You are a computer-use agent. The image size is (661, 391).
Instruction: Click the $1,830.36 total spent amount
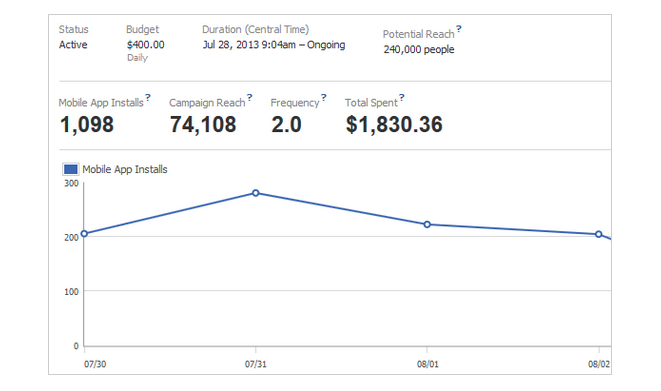click(x=394, y=125)
